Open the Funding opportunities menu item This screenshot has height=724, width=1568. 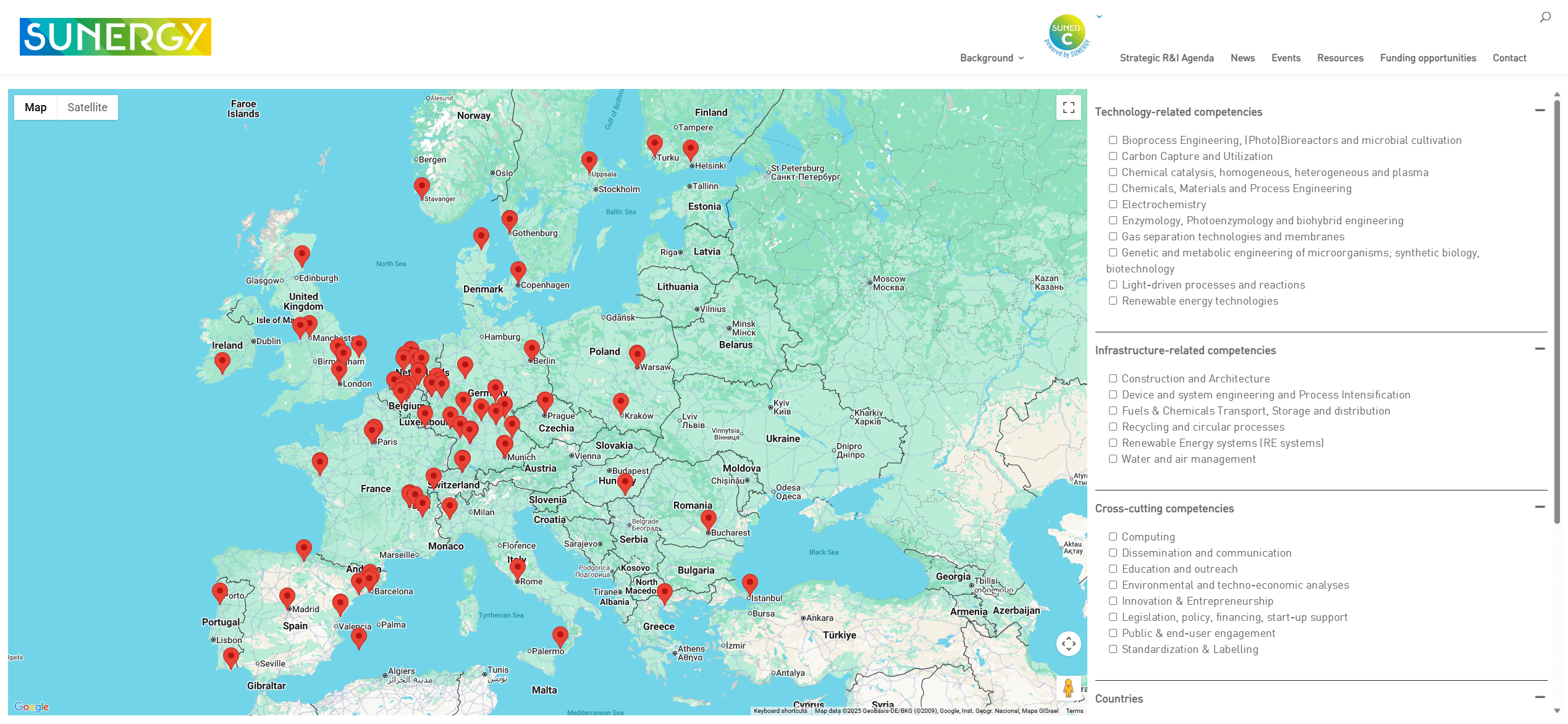click(1428, 58)
